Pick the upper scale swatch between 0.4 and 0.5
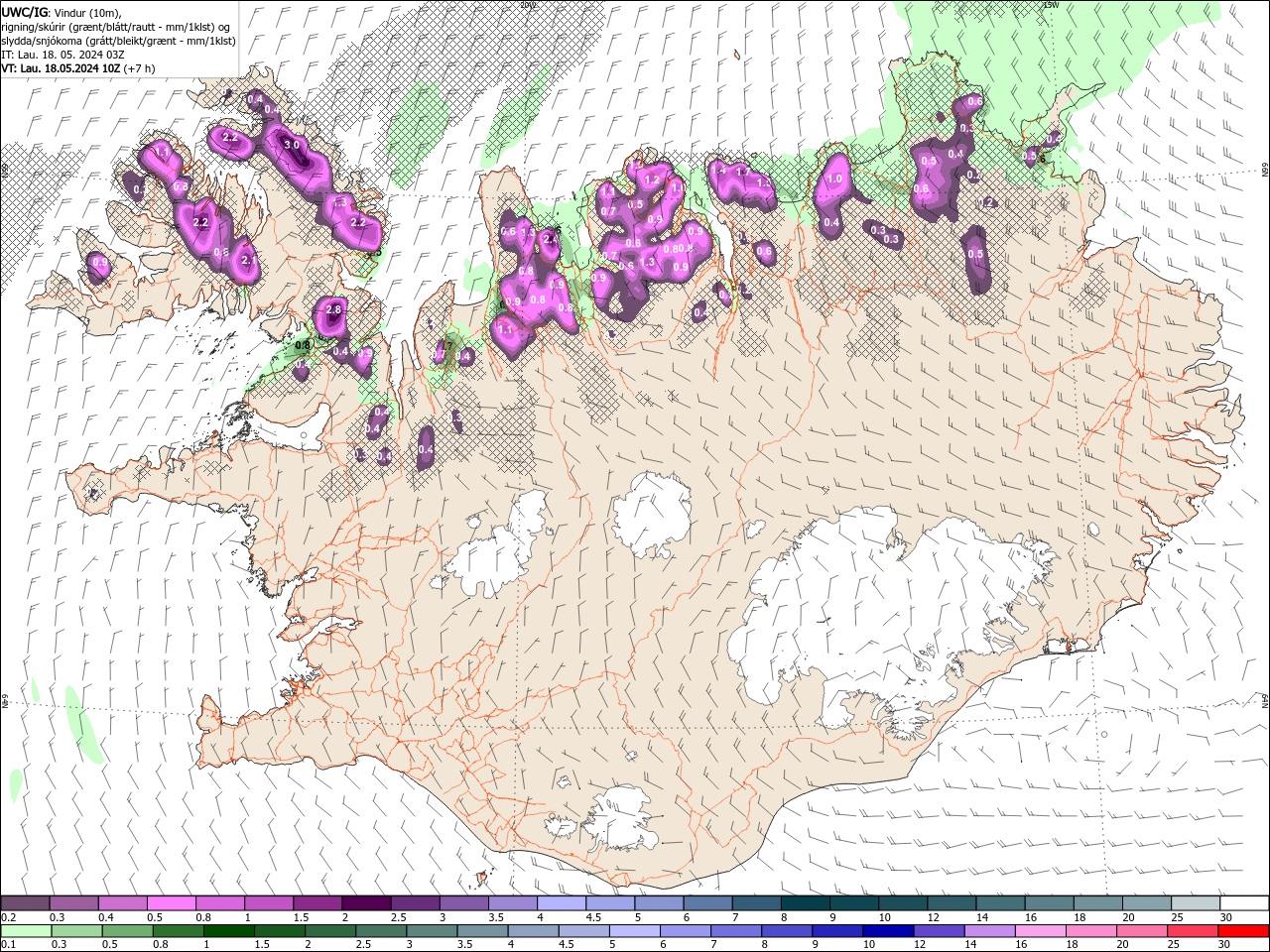The image size is (1270, 952). coord(122,903)
